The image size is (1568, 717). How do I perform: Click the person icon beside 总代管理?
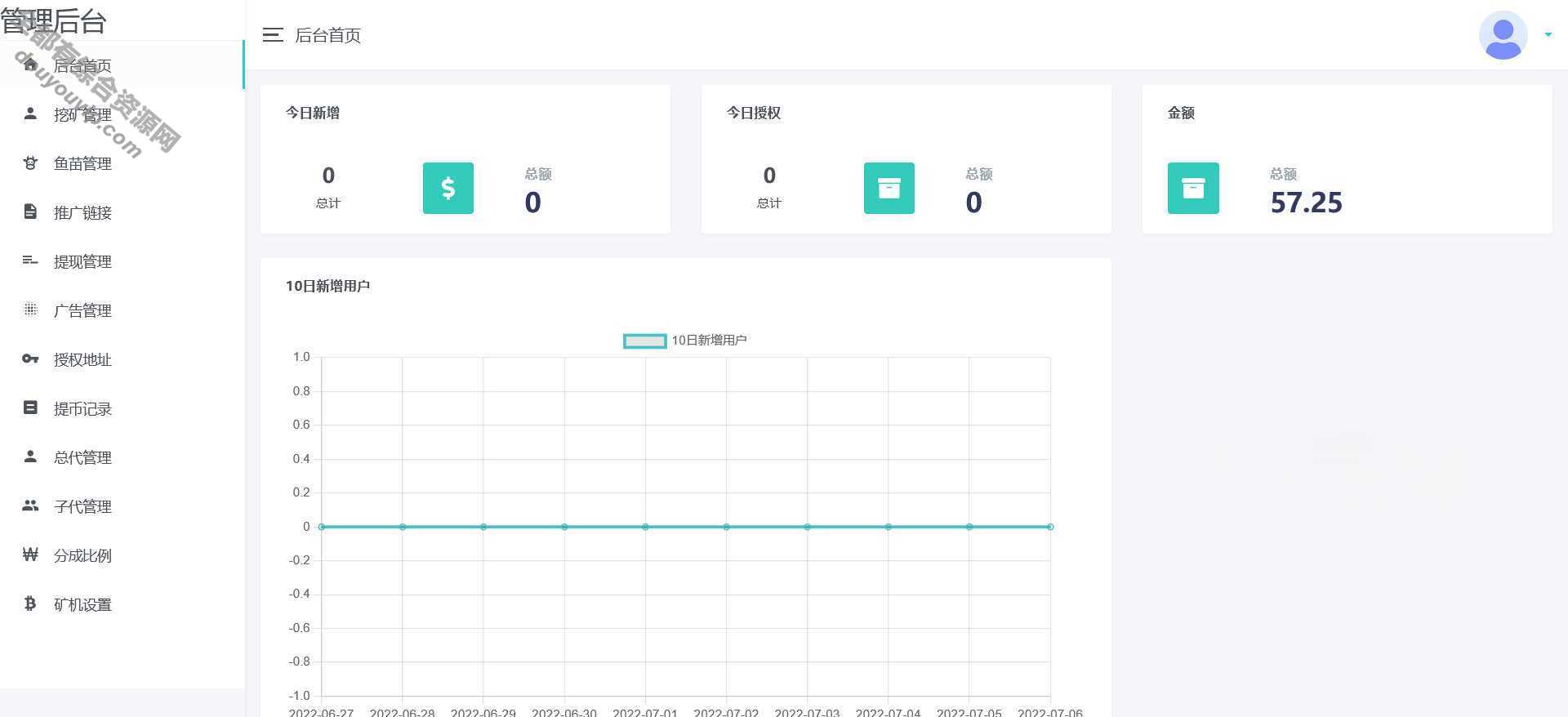point(30,456)
